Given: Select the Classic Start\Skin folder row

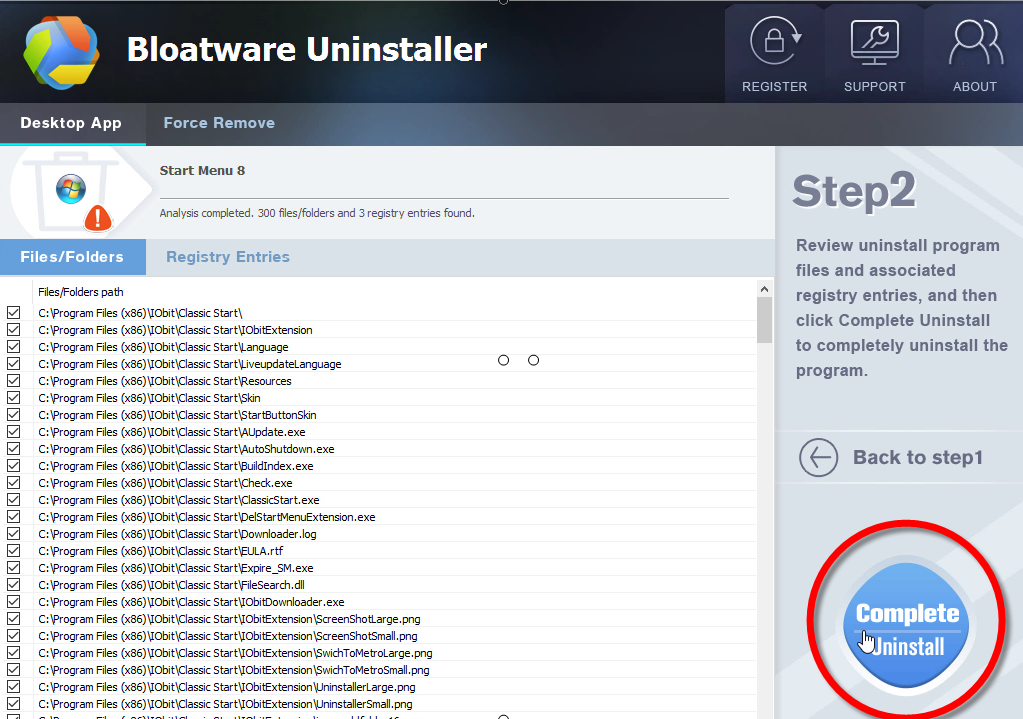Looking at the screenshot, I should click(x=378, y=398).
